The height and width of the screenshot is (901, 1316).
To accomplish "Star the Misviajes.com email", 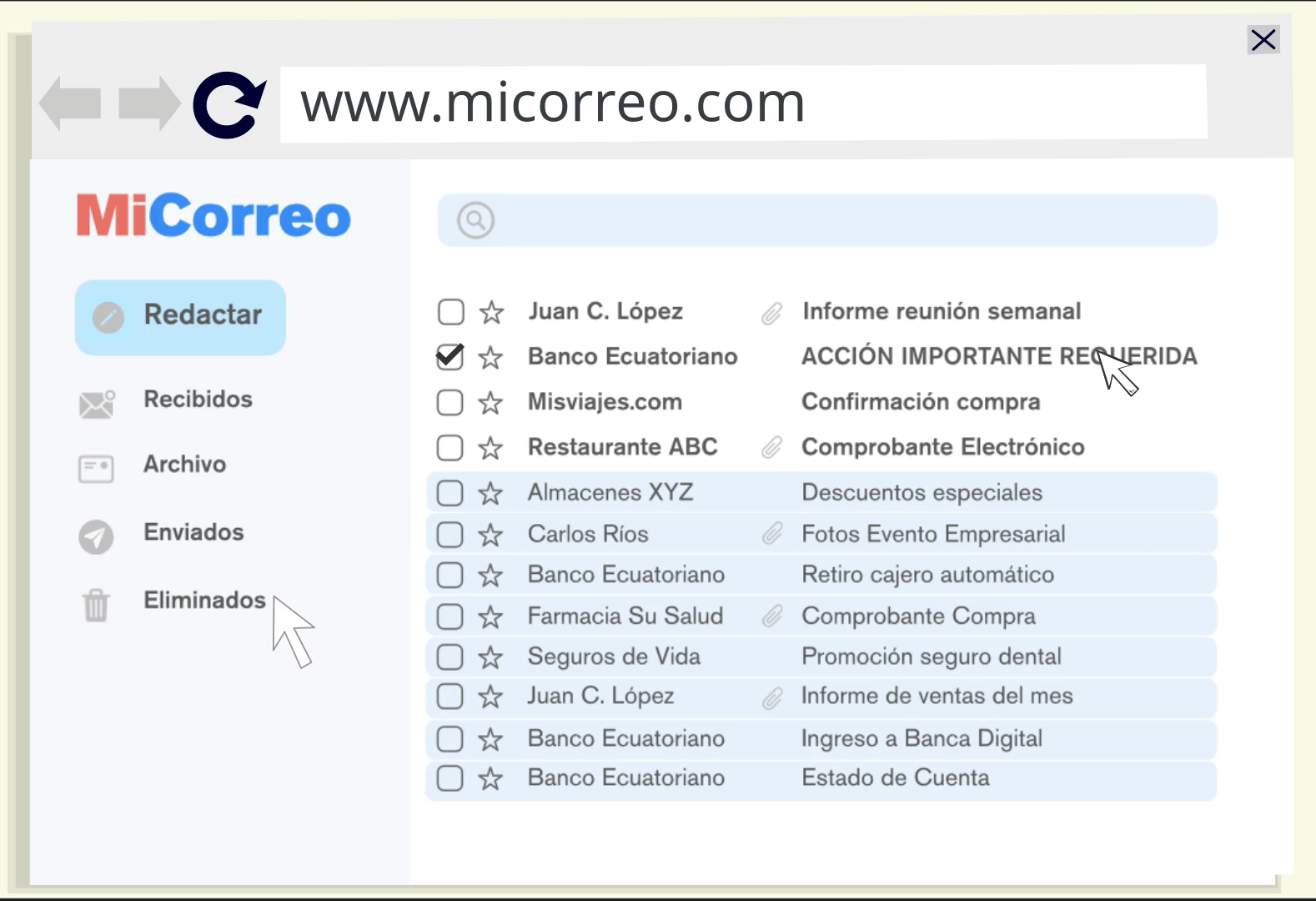I will tap(490, 403).
